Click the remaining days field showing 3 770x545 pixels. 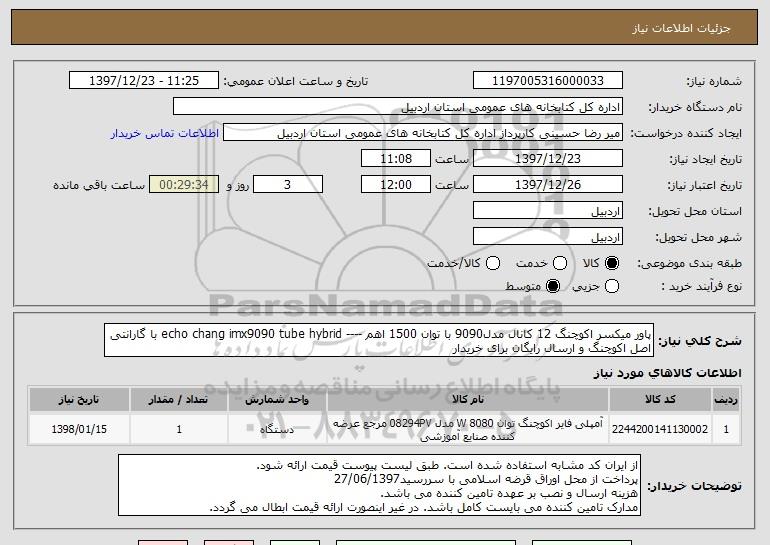tap(288, 185)
